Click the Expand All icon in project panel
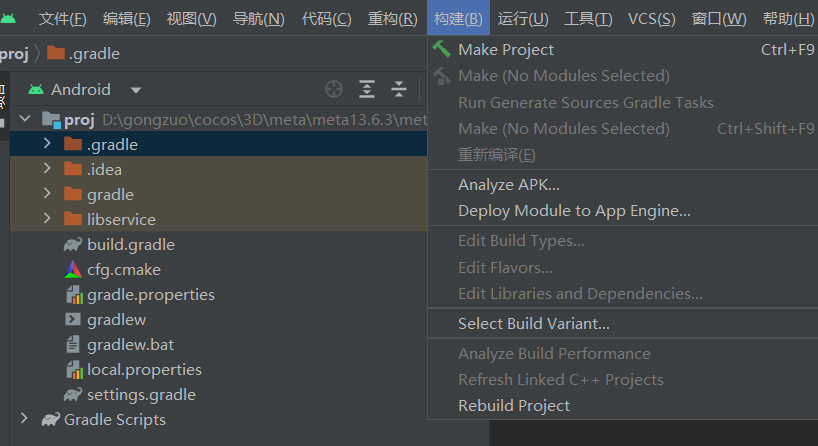Viewport: 818px width, 446px height. point(367,90)
